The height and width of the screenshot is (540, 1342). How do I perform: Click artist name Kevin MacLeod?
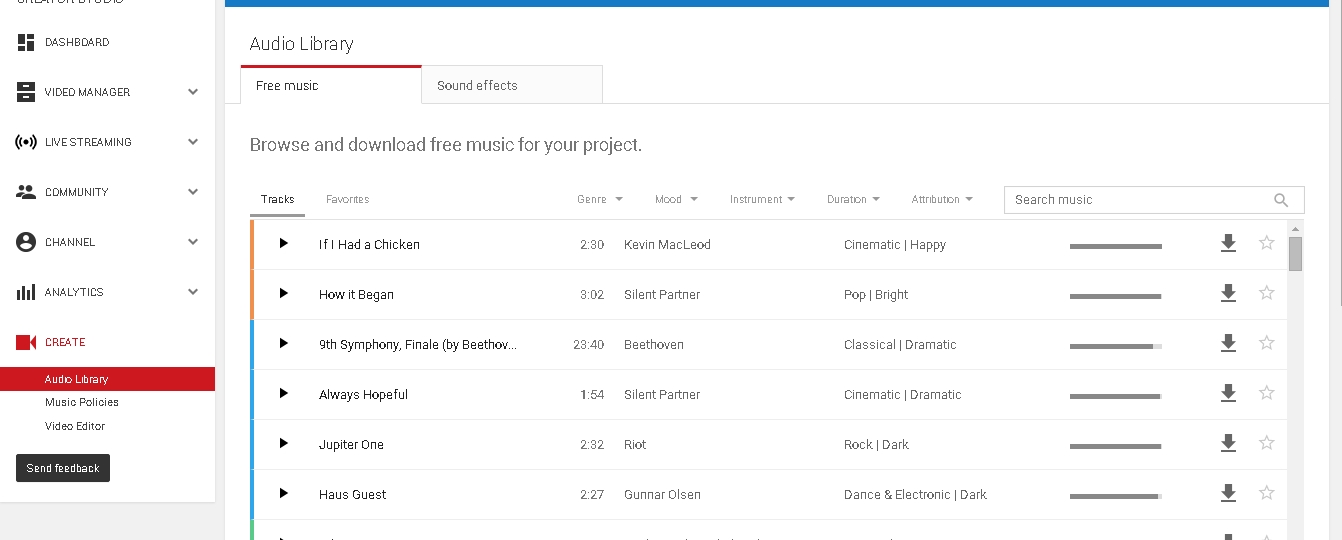[667, 244]
